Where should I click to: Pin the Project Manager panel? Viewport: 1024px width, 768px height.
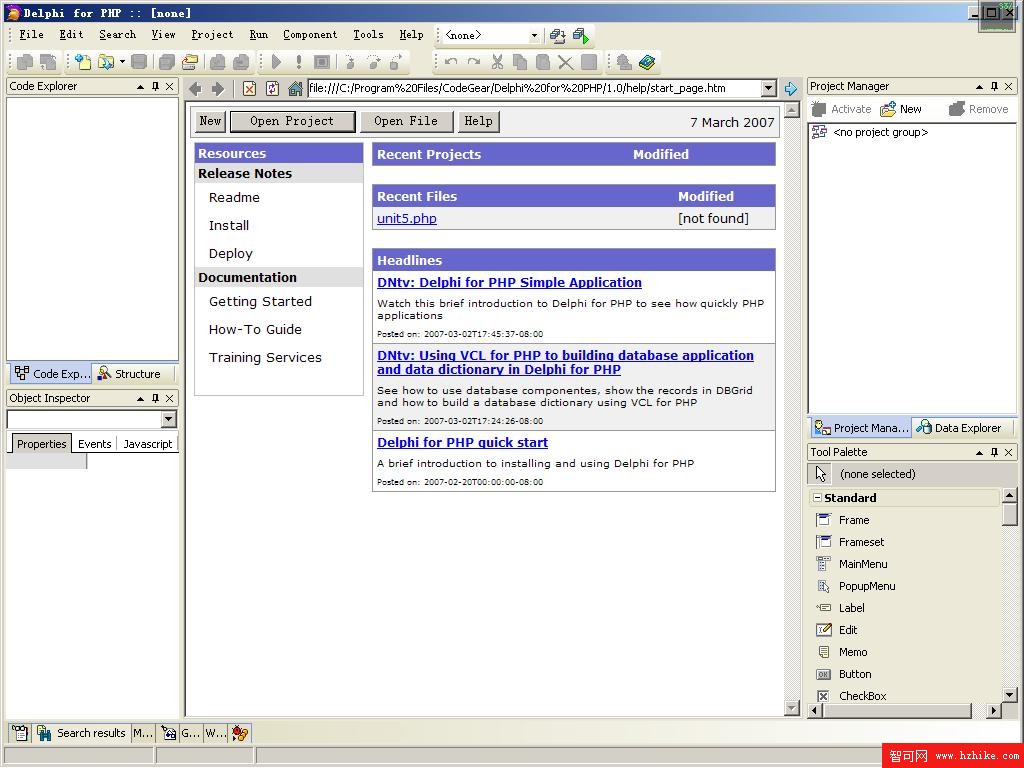click(995, 86)
